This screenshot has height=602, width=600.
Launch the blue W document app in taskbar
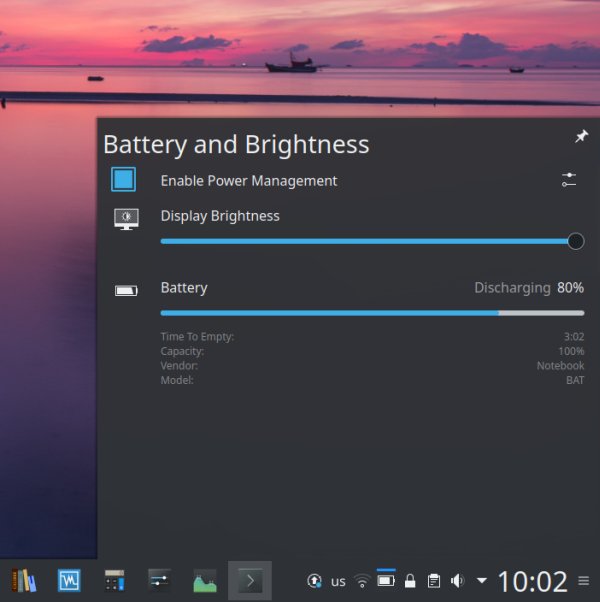click(69, 580)
